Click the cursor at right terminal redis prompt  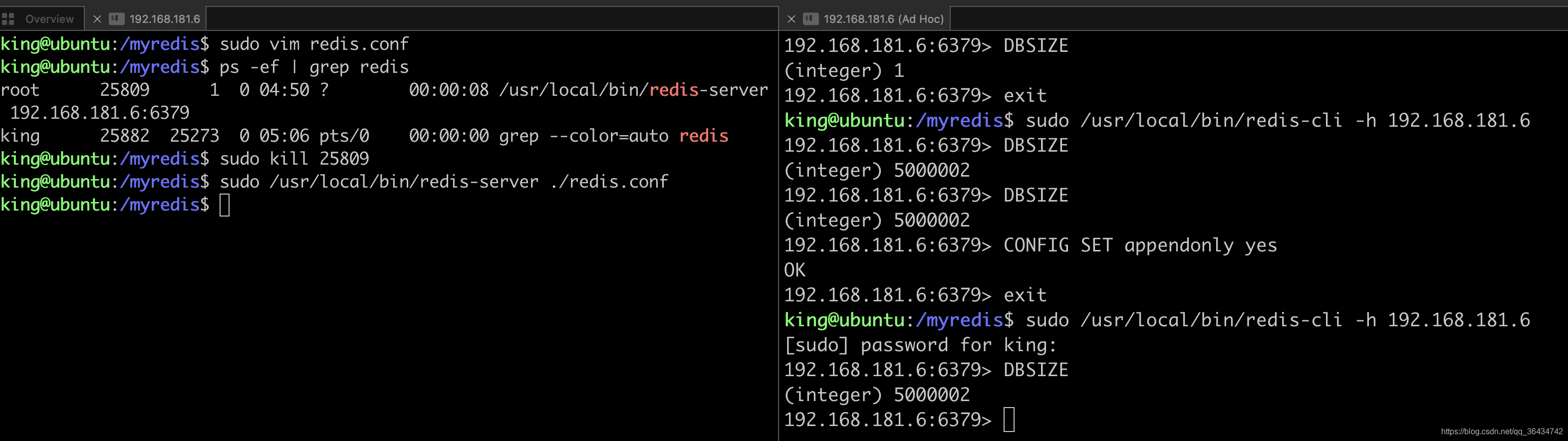tap(1009, 420)
